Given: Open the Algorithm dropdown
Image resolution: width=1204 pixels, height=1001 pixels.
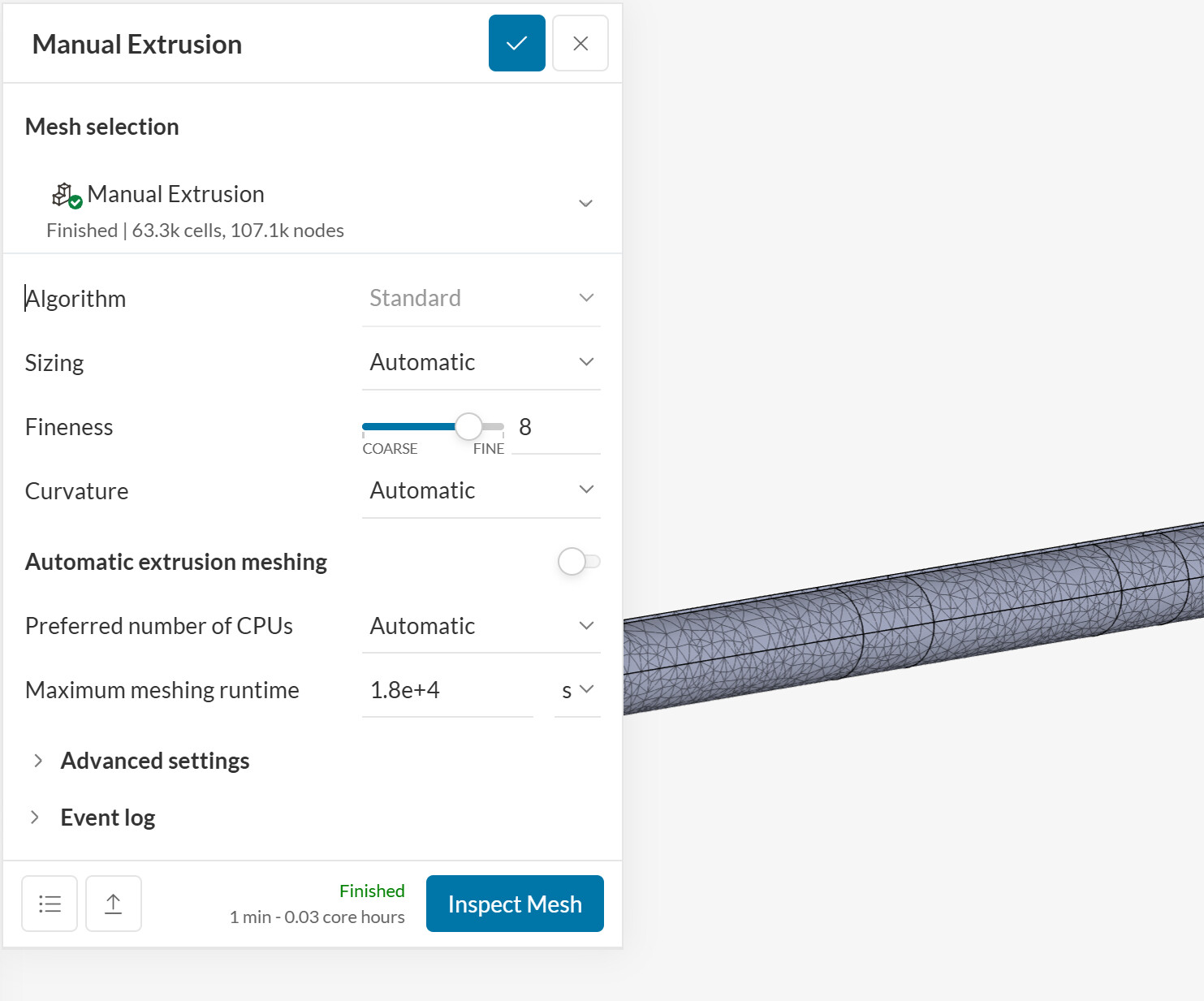Looking at the screenshot, I should tap(481, 298).
